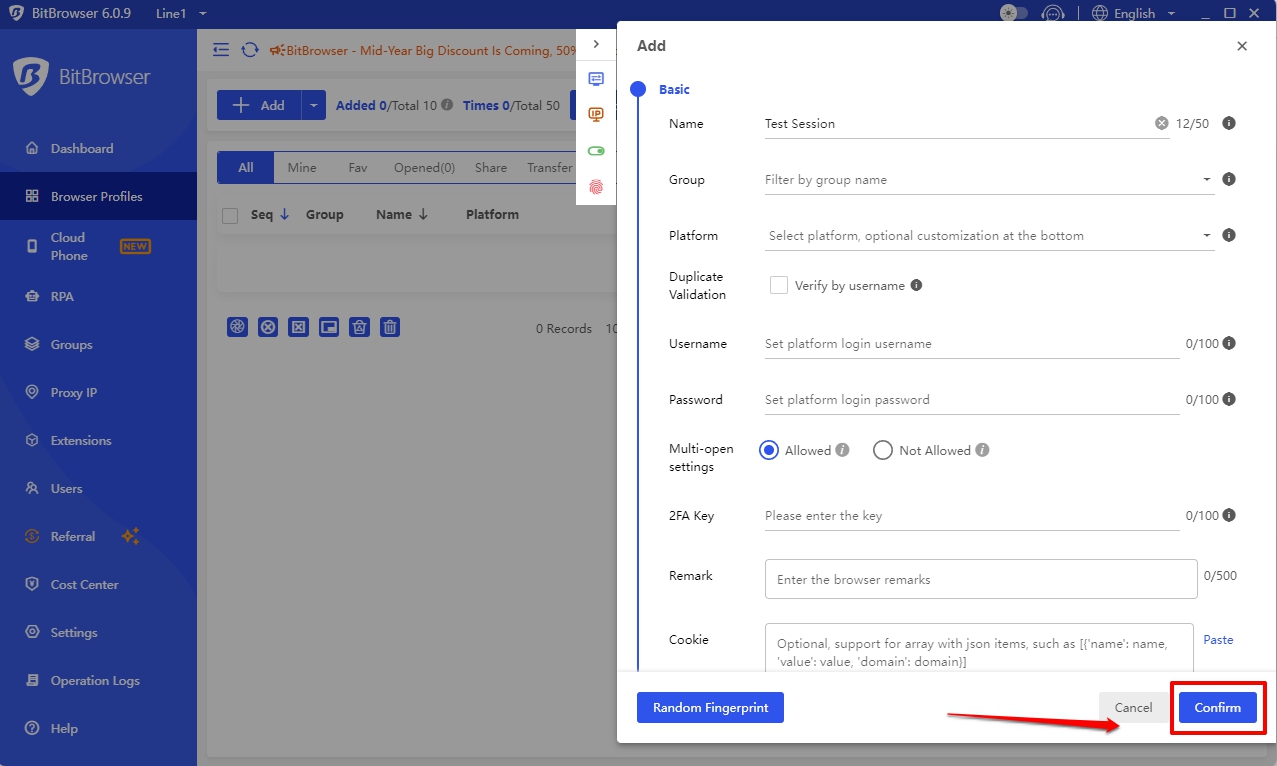This screenshot has width=1277, height=766.
Task: Switch to the Transfer tab
Action: [549, 168]
